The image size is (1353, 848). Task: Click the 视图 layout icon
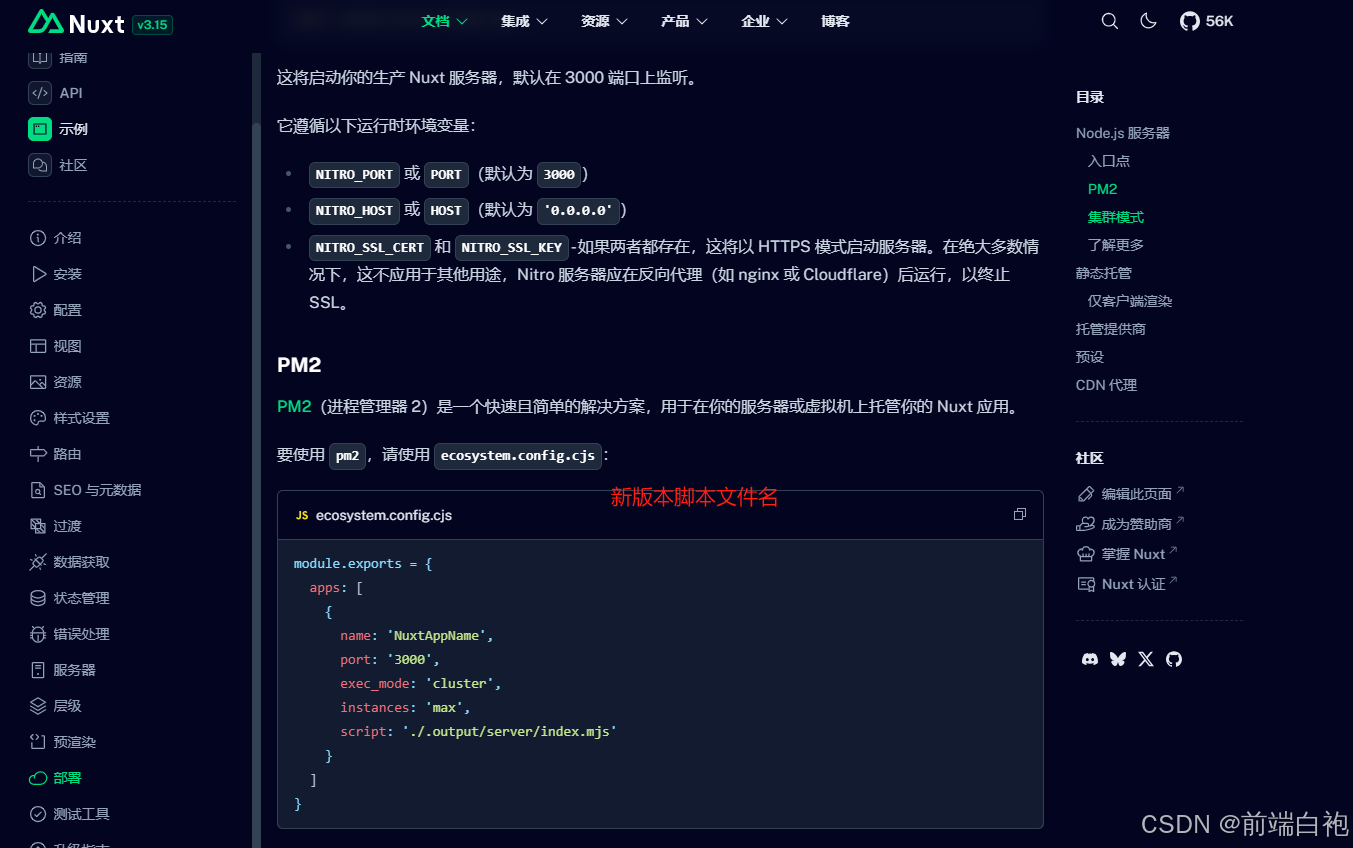coord(38,346)
